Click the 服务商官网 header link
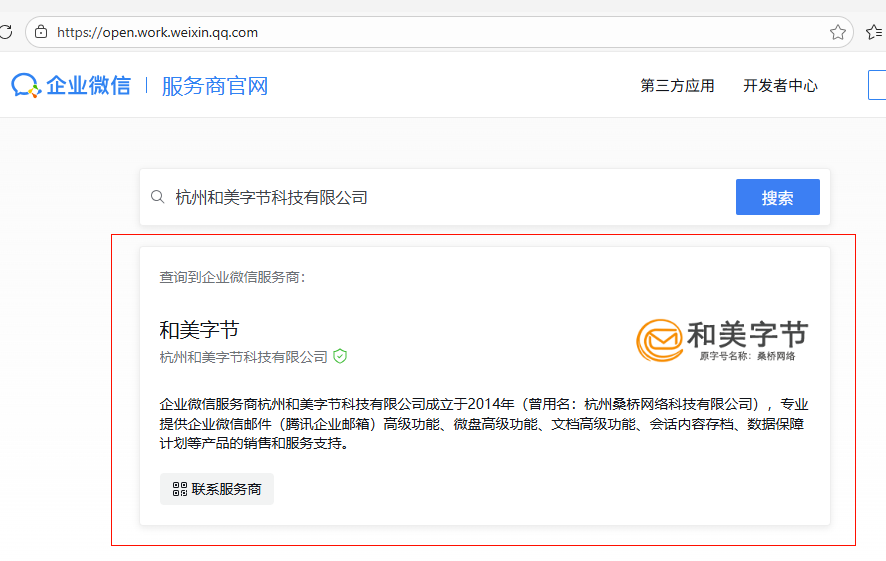 tap(215, 86)
